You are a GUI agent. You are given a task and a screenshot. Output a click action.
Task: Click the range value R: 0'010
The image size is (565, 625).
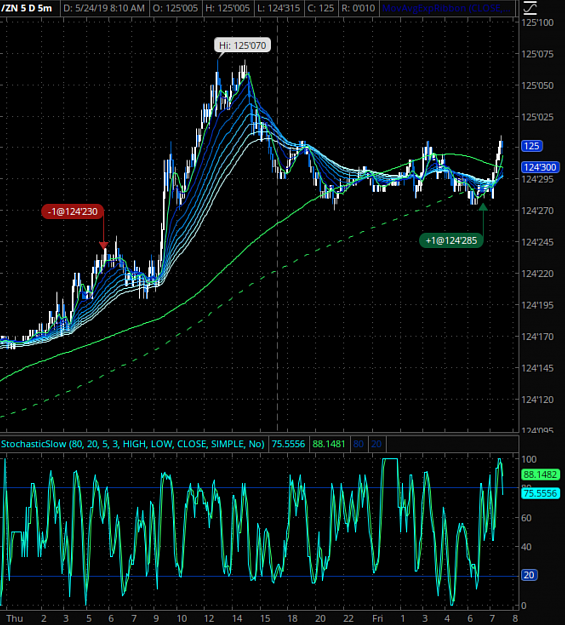point(358,8)
